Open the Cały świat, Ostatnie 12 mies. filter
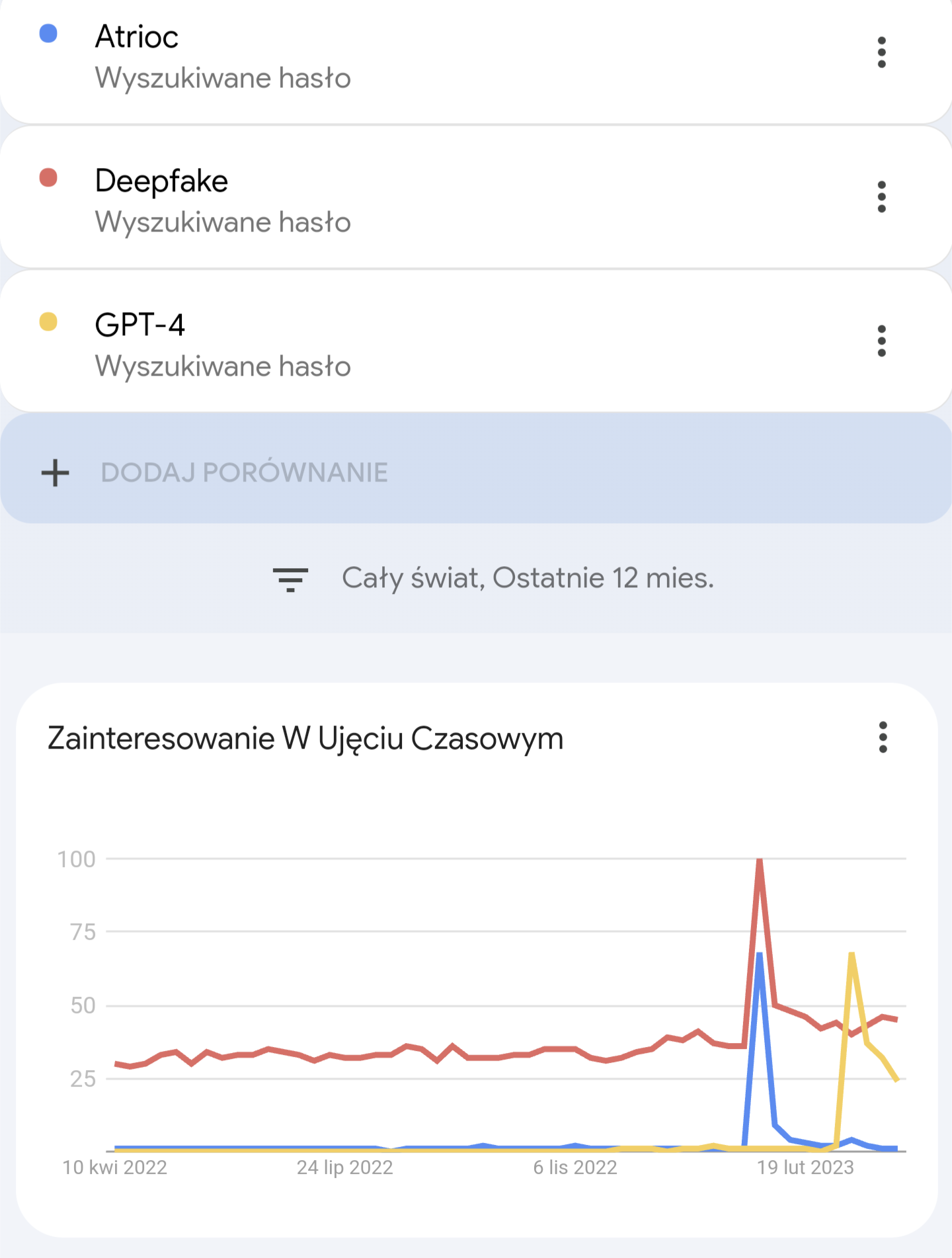 click(x=493, y=579)
